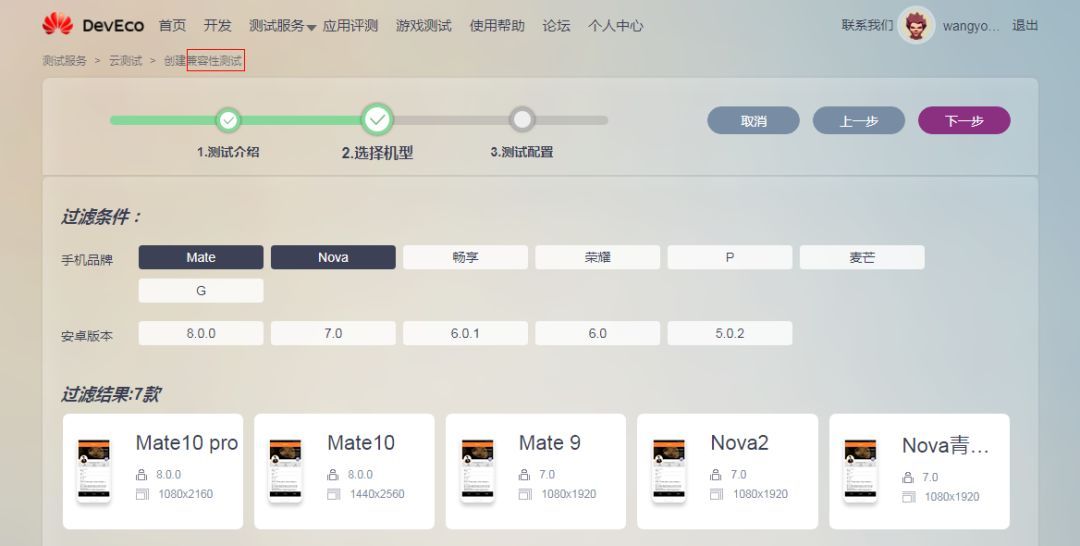Select the Mate 9 phone thumbnail
This screenshot has height=546, width=1080.
[477, 471]
